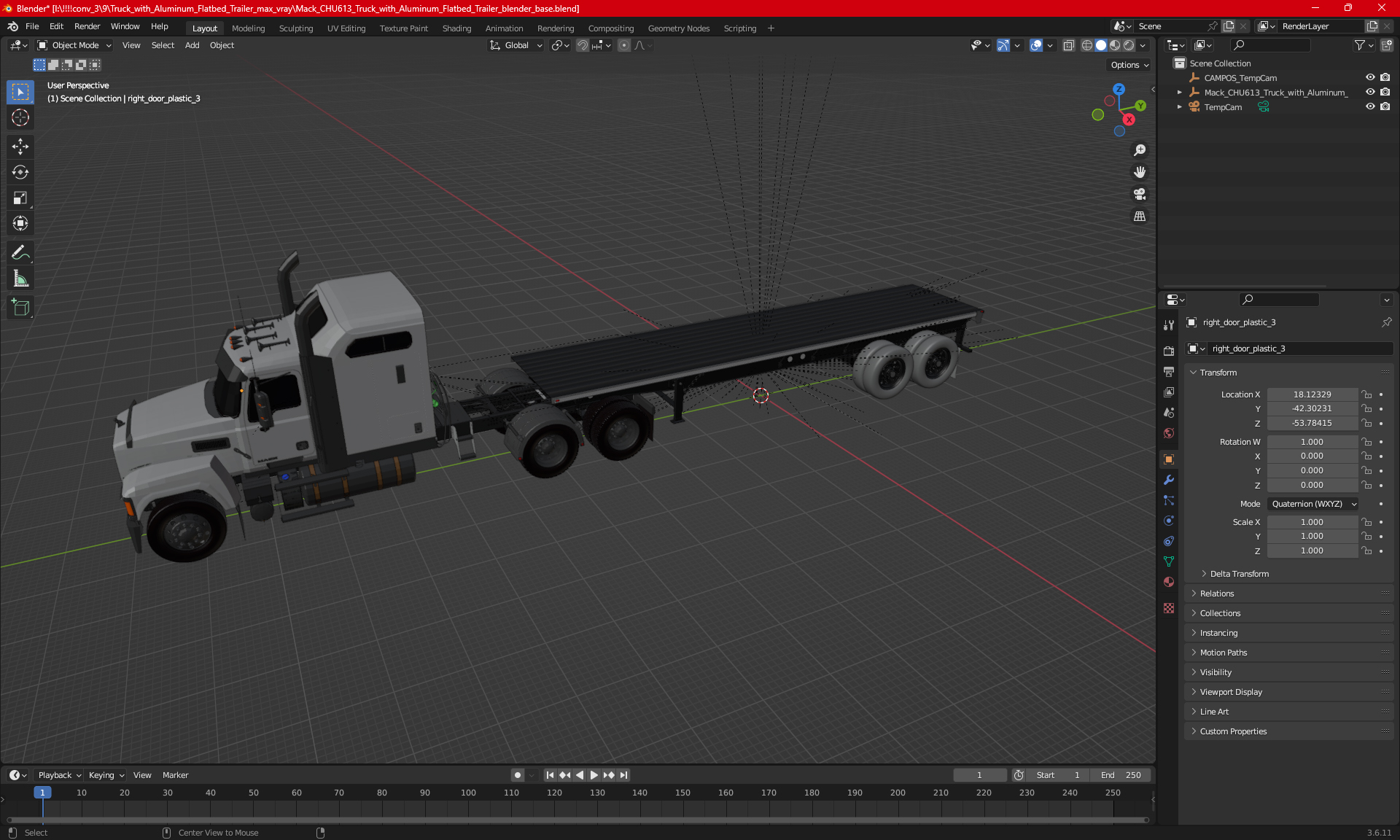The image size is (1400, 840).
Task: Select the Cursor tool in toolbar
Action: [x=20, y=117]
